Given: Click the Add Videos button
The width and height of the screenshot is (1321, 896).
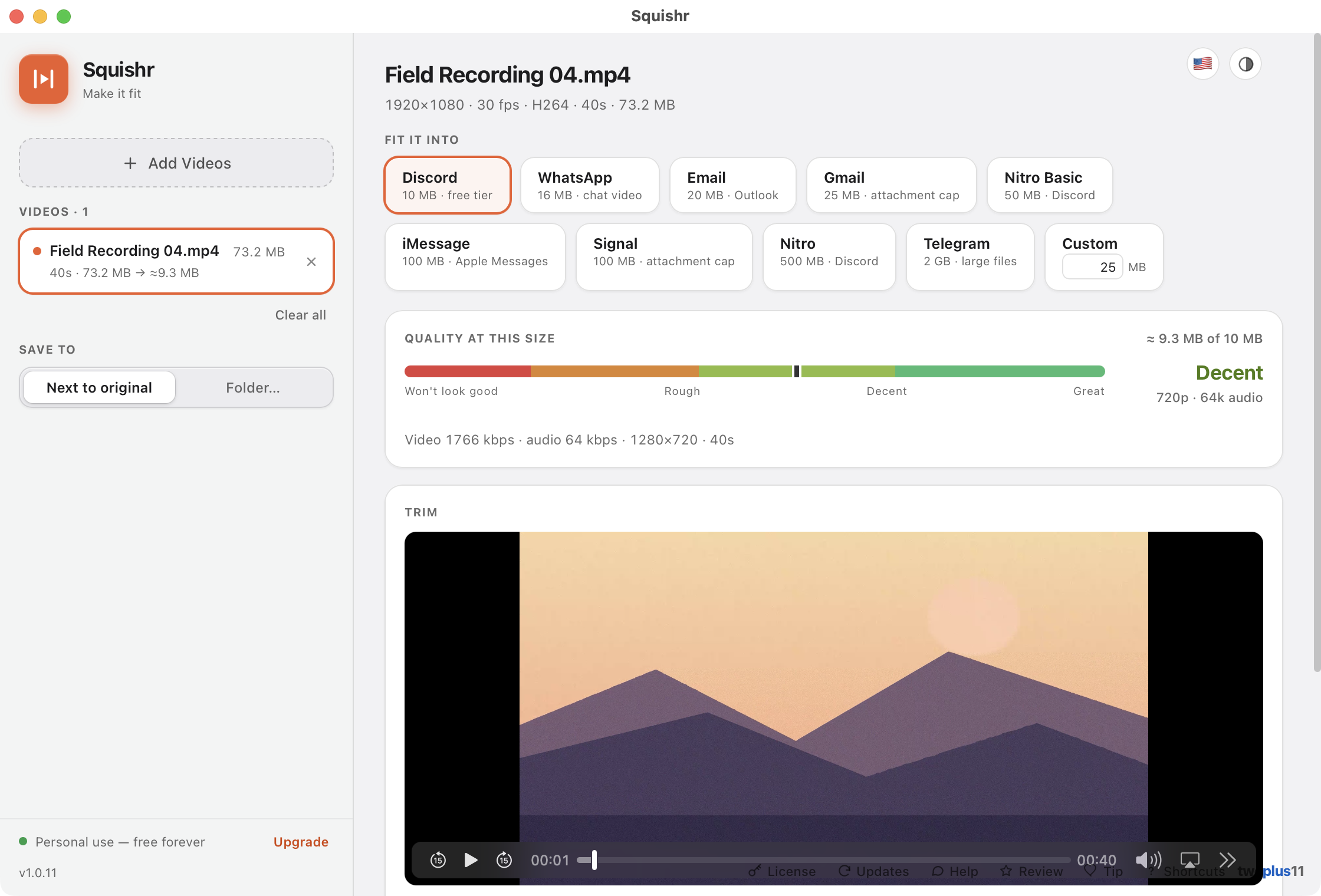Looking at the screenshot, I should click(x=176, y=163).
